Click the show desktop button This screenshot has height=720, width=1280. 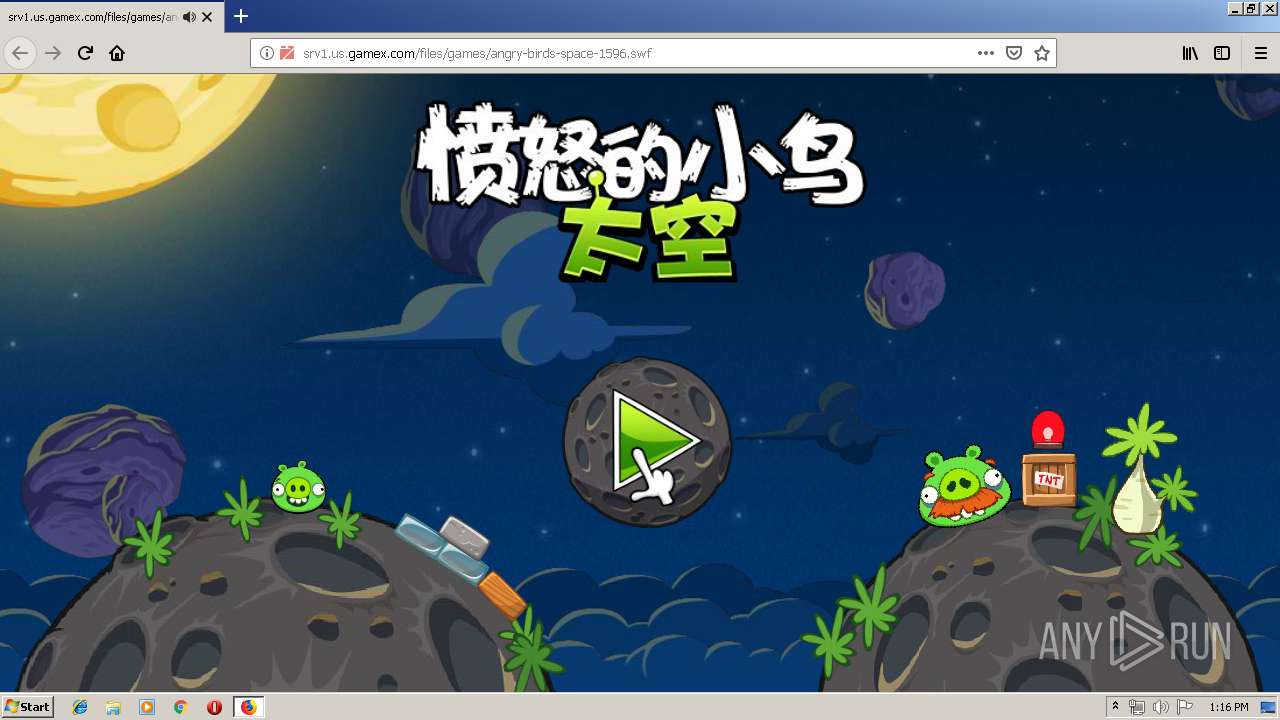click(x=1268, y=707)
